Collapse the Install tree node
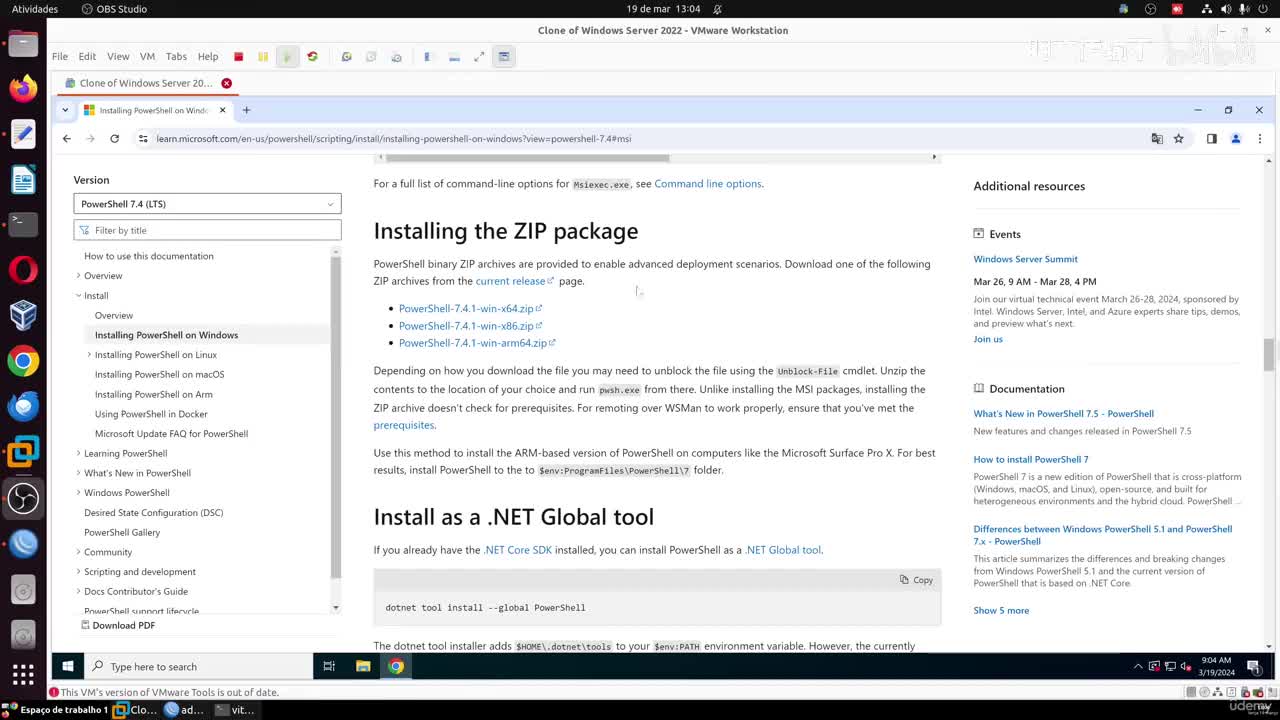1280x720 pixels. click(78, 295)
